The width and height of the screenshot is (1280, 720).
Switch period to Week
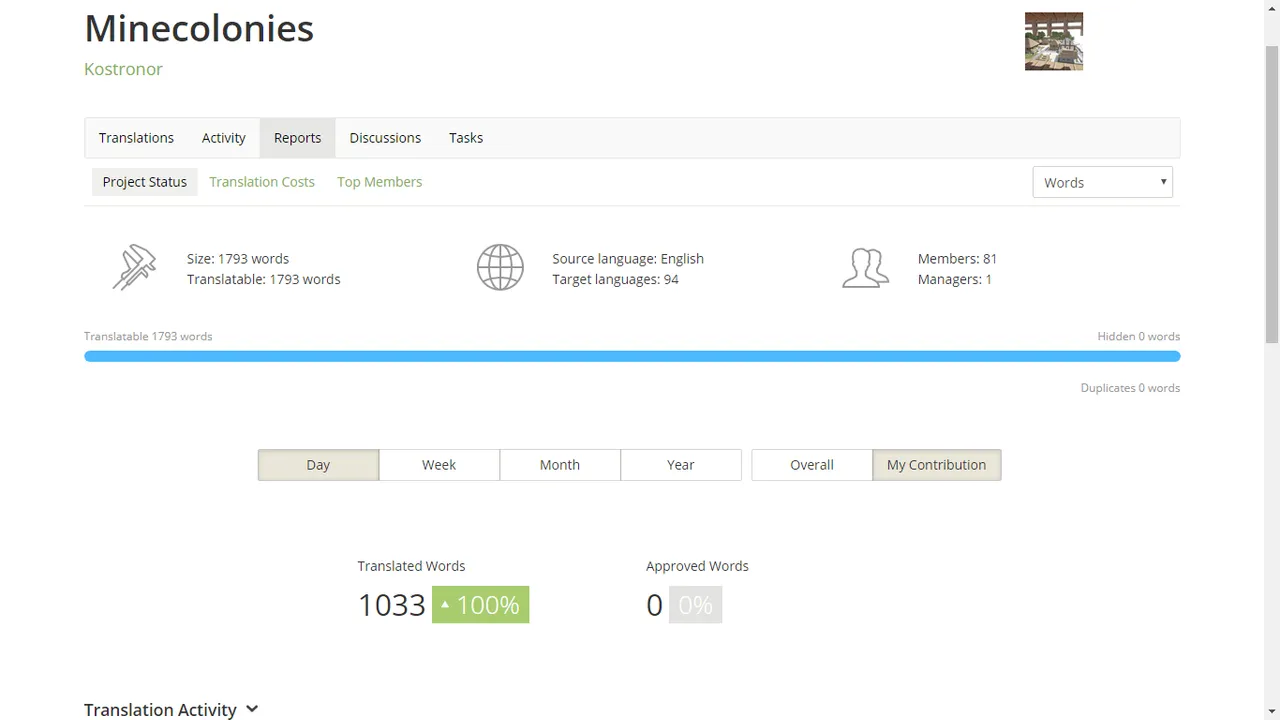(439, 465)
